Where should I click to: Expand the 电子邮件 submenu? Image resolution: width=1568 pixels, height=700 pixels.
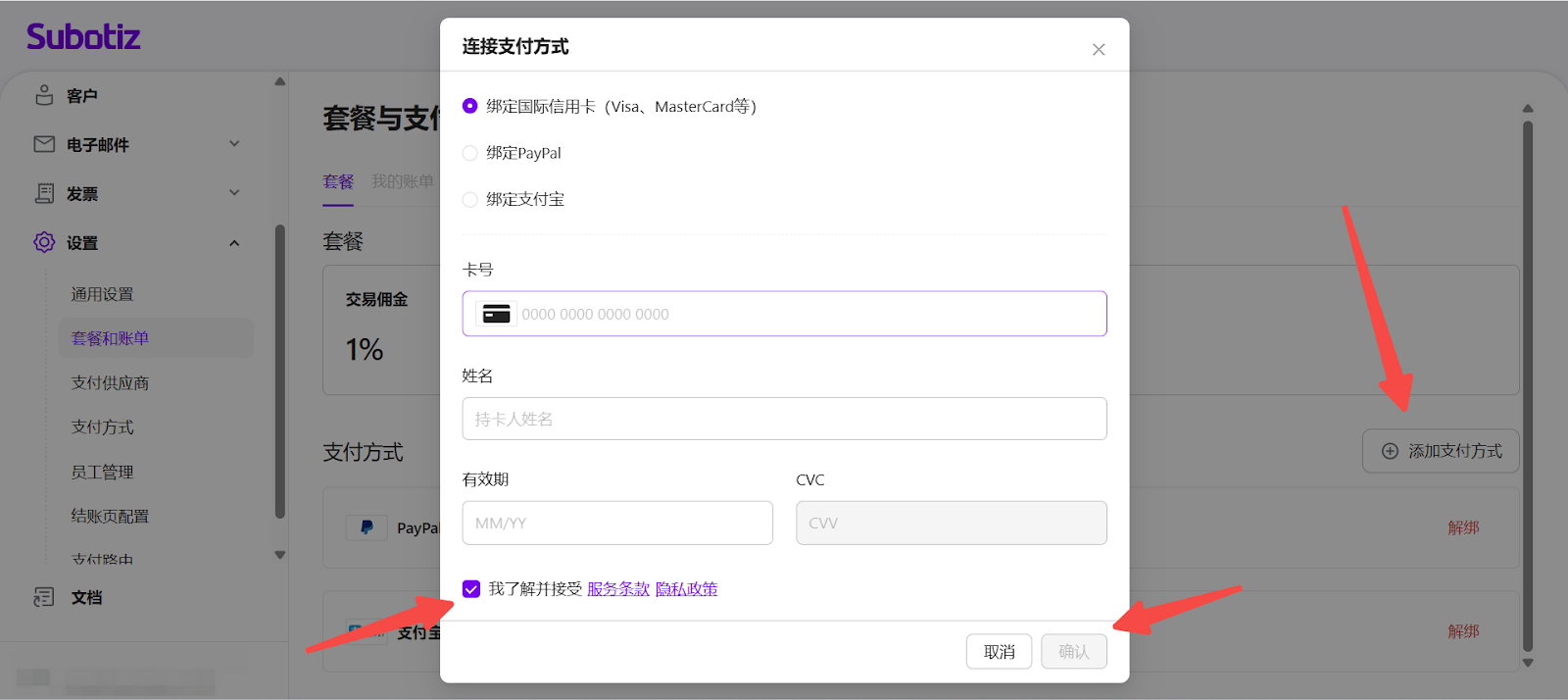click(x=234, y=144)
